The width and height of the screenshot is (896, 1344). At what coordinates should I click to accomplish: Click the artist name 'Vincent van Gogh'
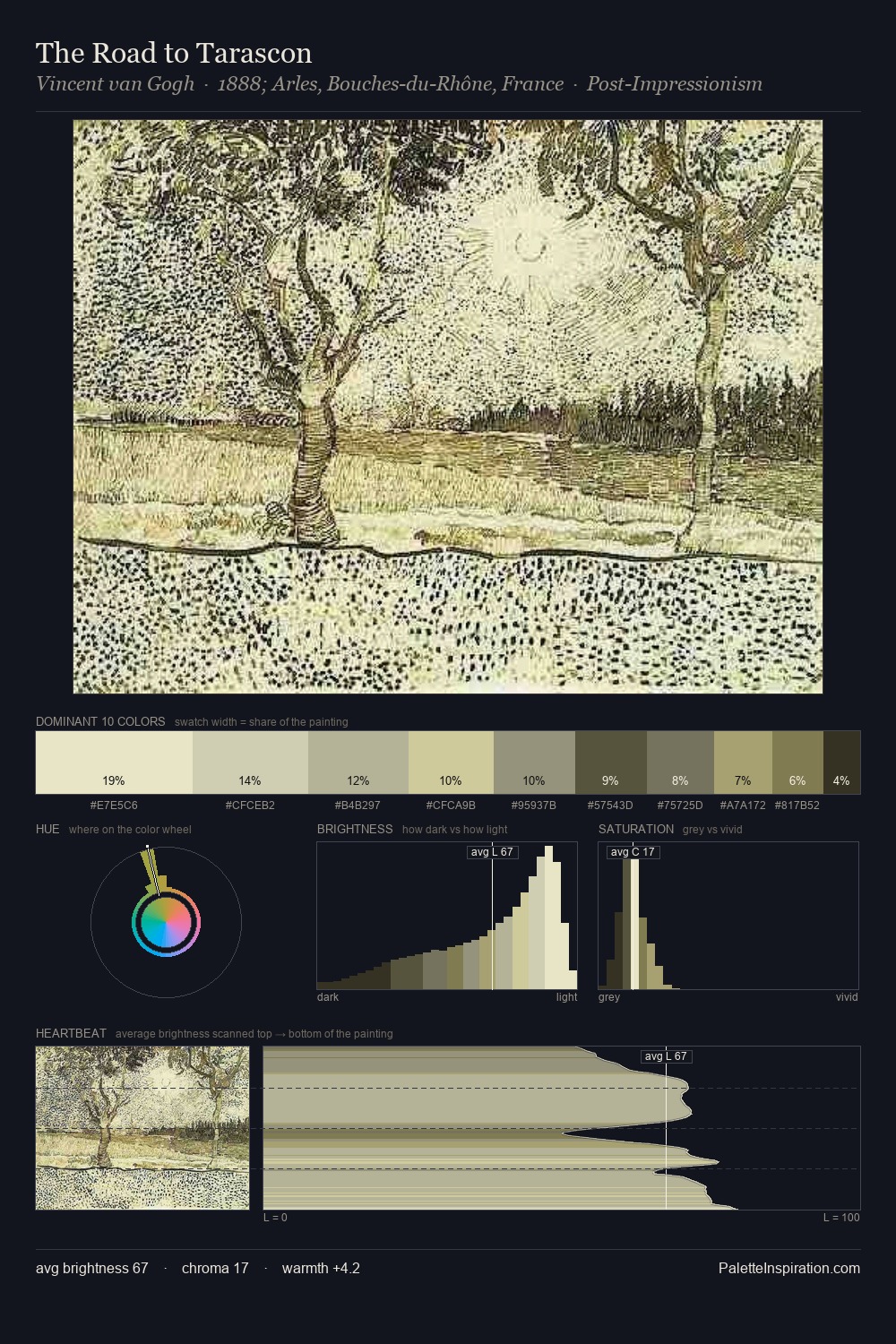[115, 84]
